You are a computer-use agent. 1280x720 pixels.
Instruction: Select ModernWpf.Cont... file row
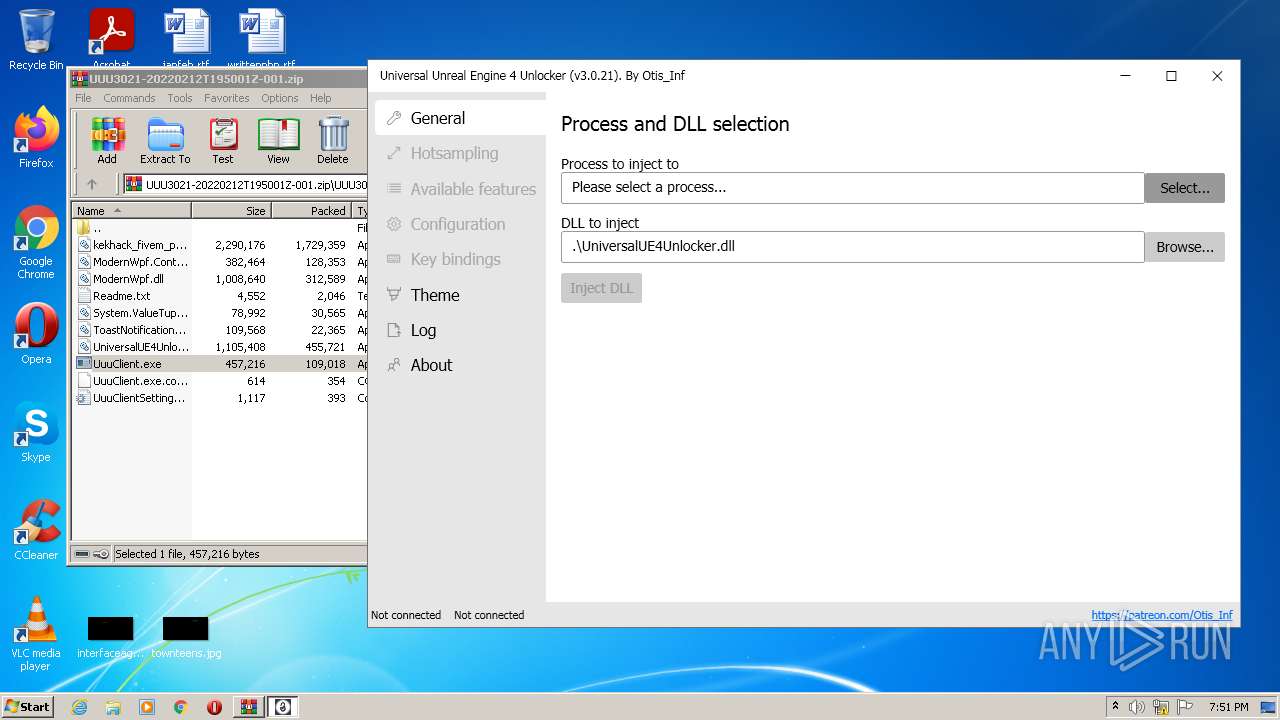pyautogui.click(x=220, y=262)
